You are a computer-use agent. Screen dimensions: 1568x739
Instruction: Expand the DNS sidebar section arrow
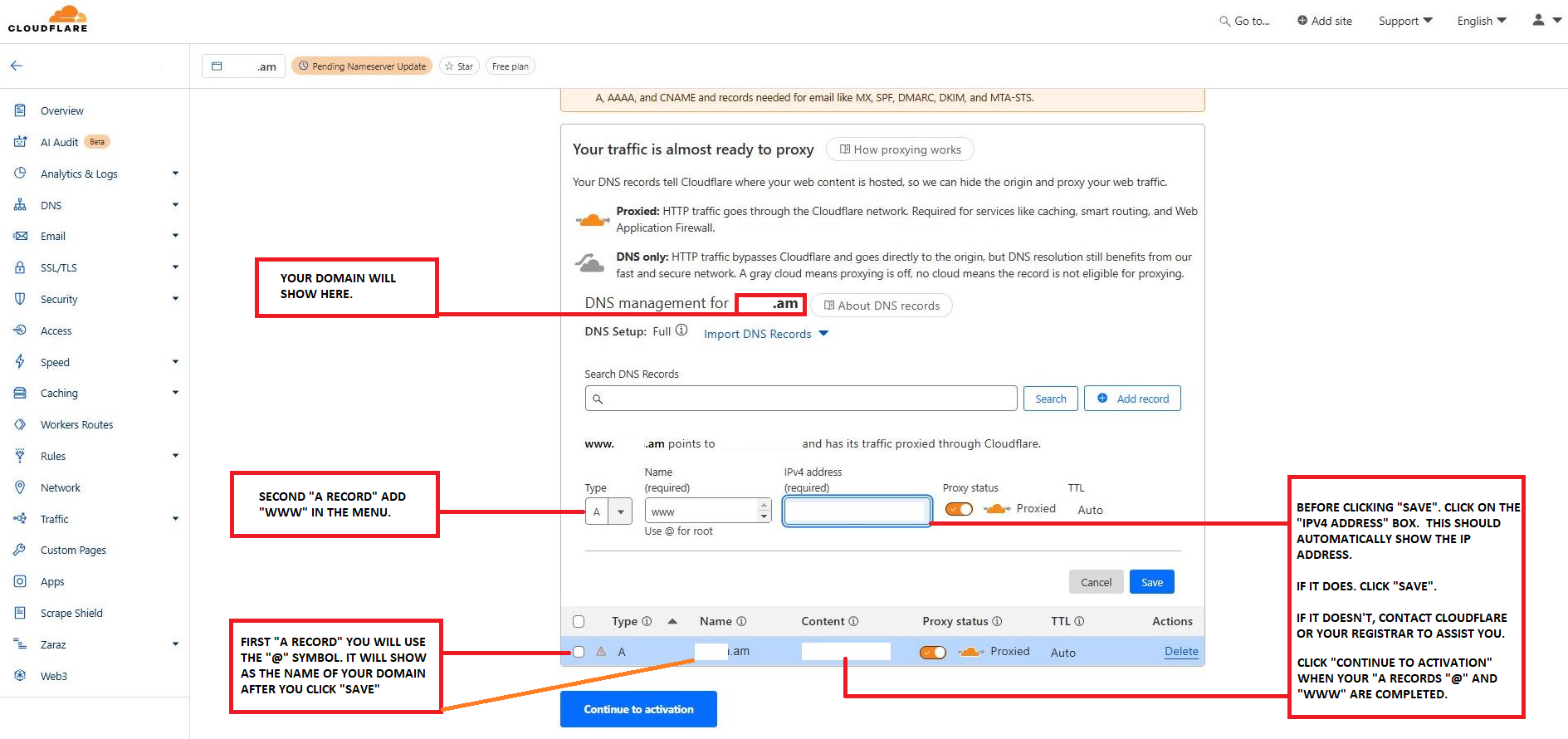coord(175,205)
